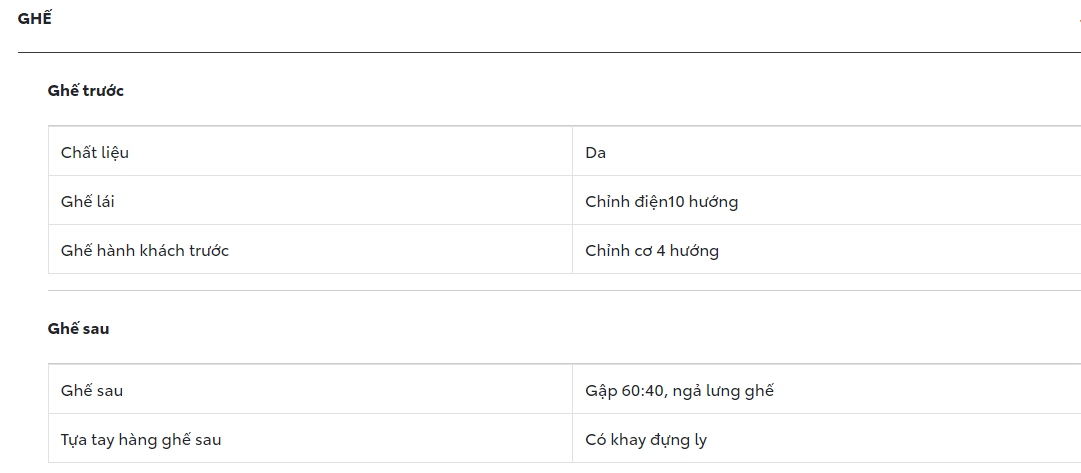Click the 4 hướng text in passenger seat value

click(x=687, y=251)
